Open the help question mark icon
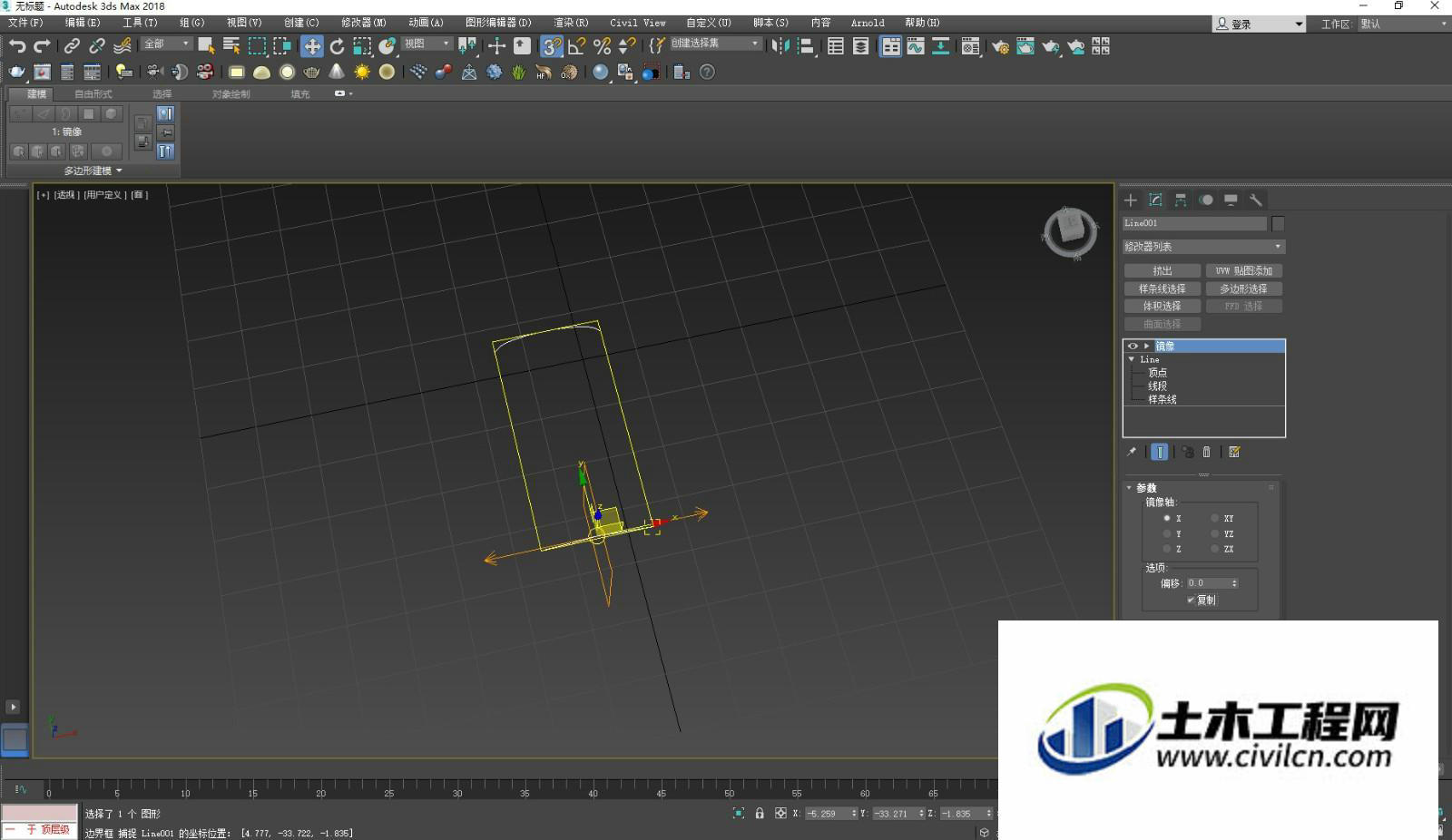Viewport: 1452px width, 840px height. [708, 72]
